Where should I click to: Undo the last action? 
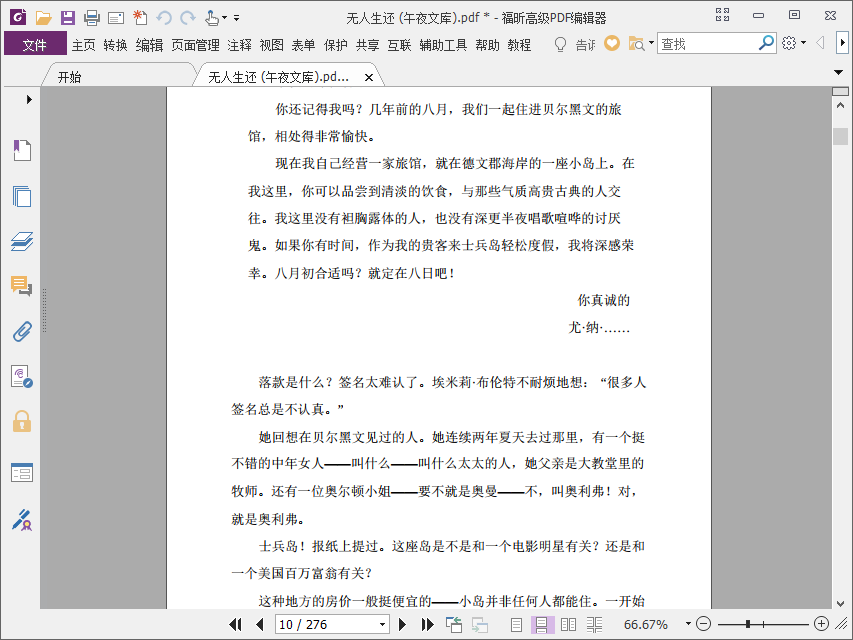pyautogui.click(x=164, y=18)
